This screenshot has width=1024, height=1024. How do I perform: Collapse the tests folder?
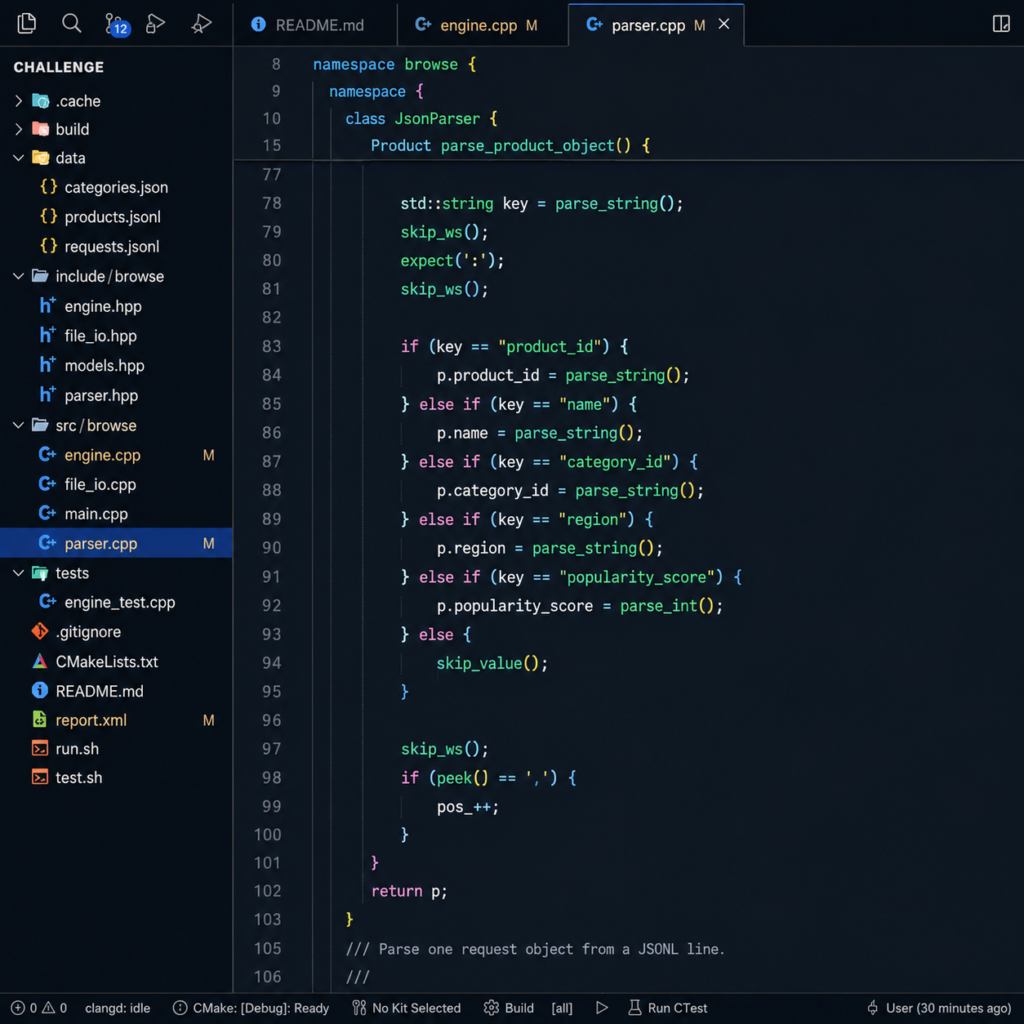pyautogui.click(x=18, y=573)
